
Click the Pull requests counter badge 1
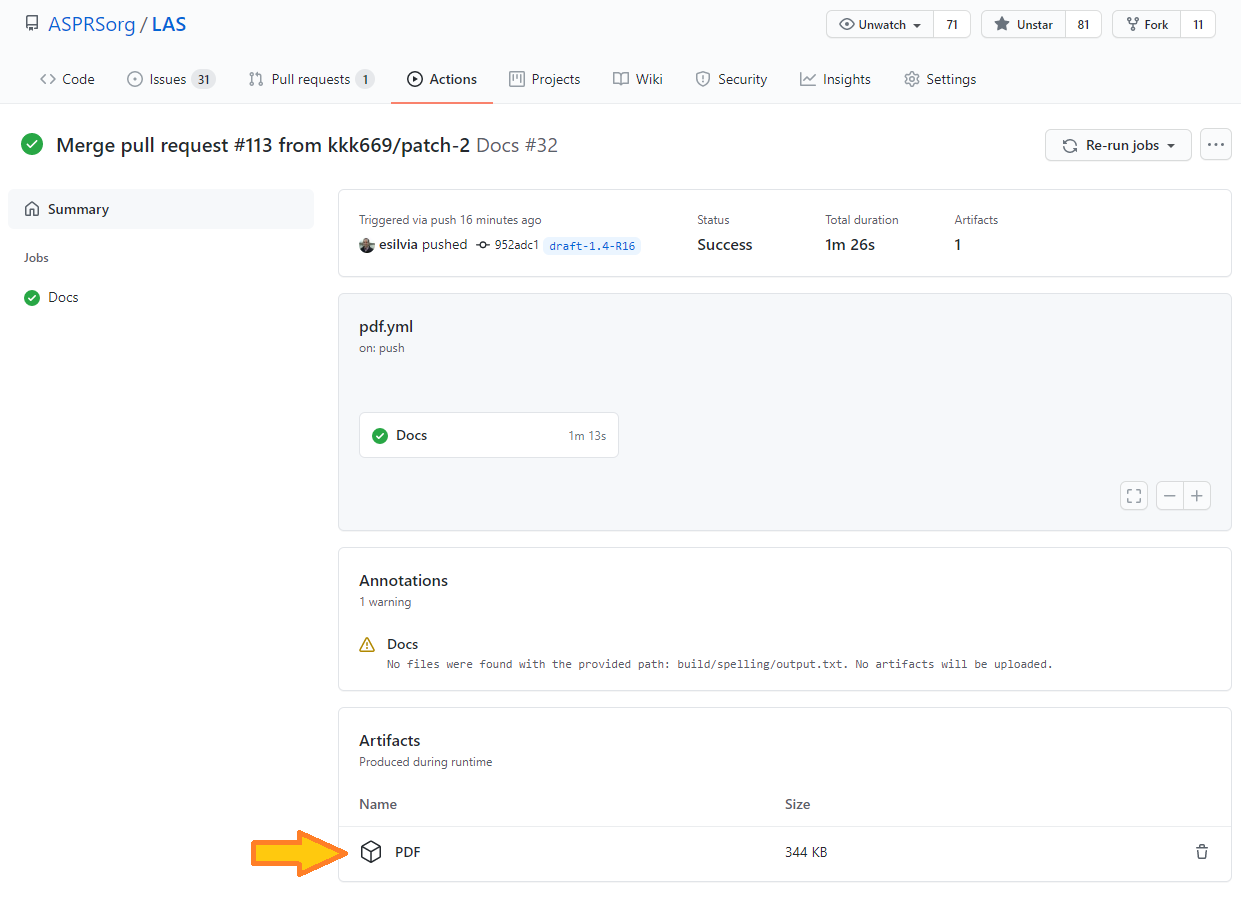click(x=365, y=79)
